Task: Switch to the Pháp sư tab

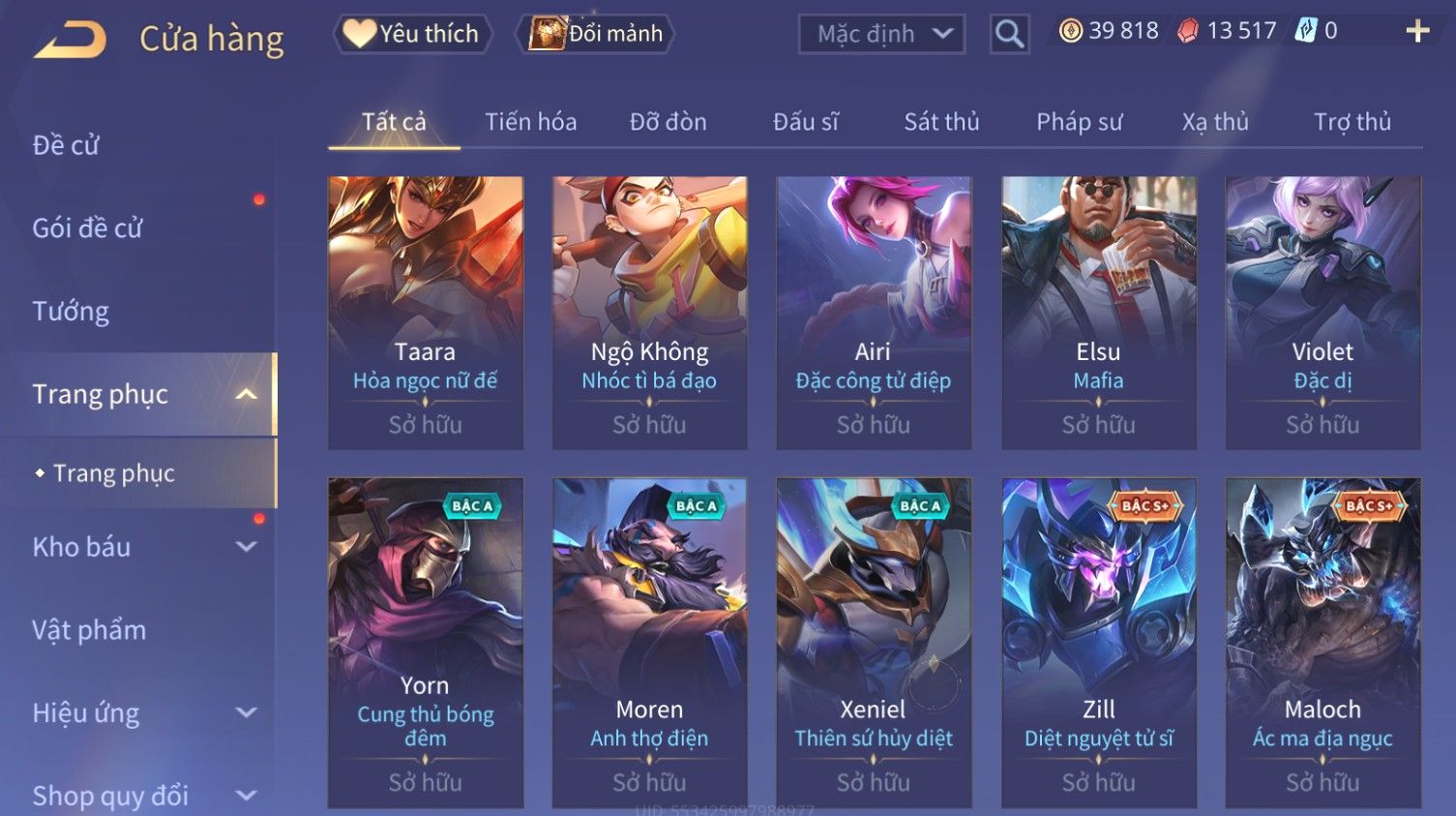Action: pos(1080,122)
